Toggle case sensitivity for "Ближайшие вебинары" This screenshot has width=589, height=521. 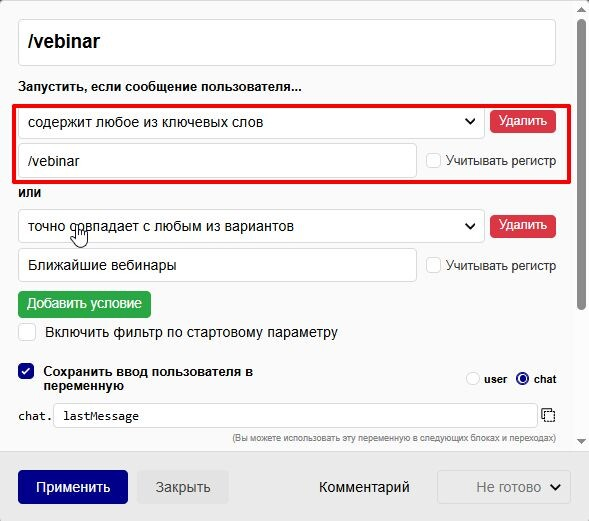(433, 266)
